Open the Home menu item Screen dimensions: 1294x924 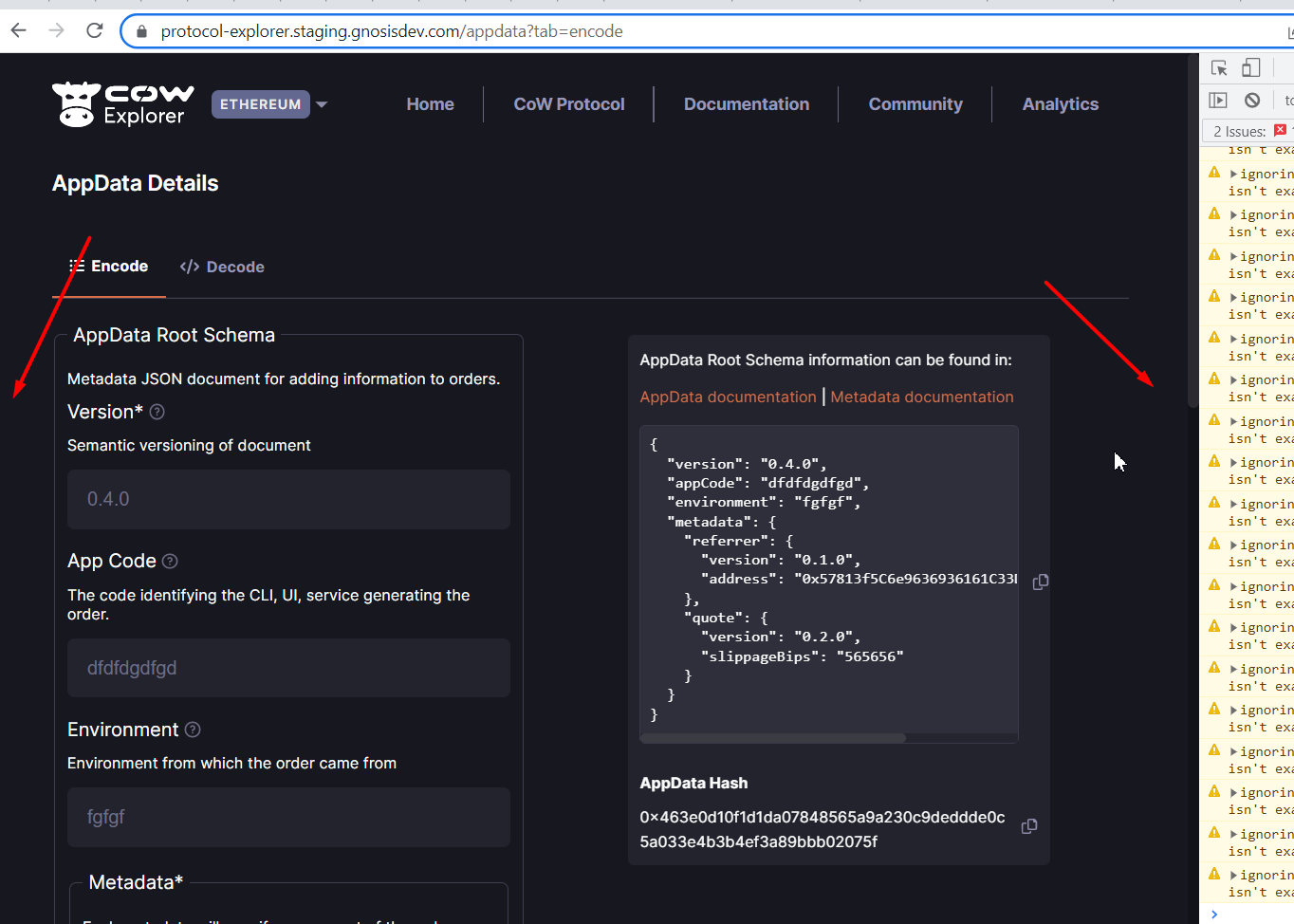tap(430, 104)
